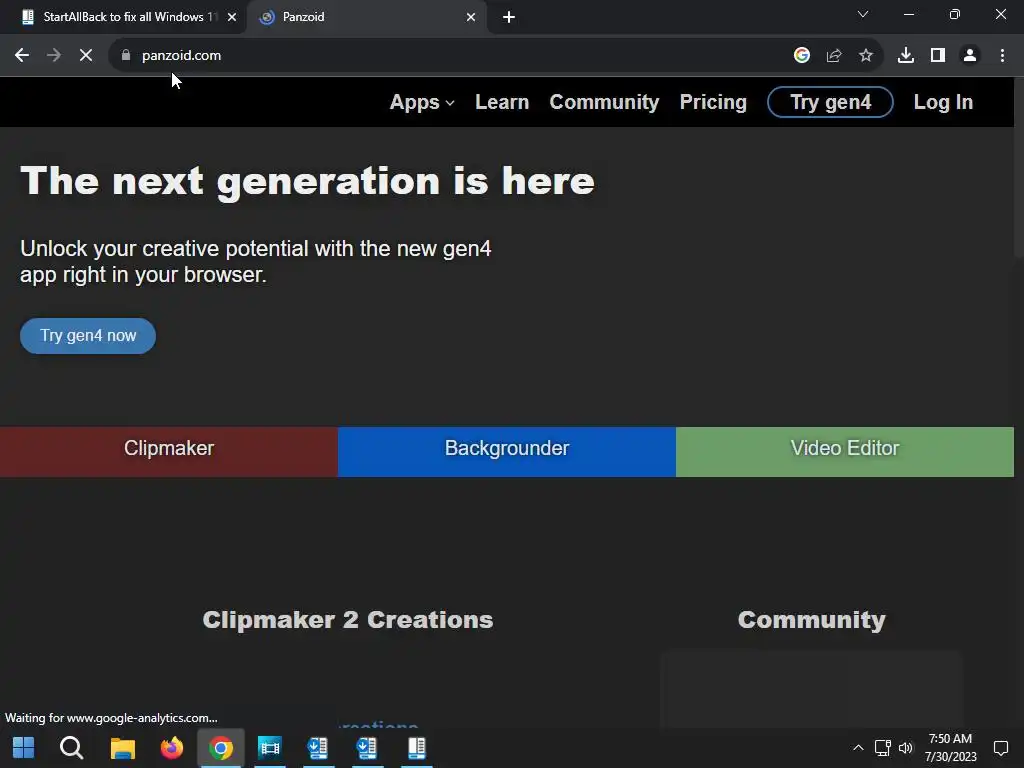Open clock showing 7:50 AM

[950, 748]
